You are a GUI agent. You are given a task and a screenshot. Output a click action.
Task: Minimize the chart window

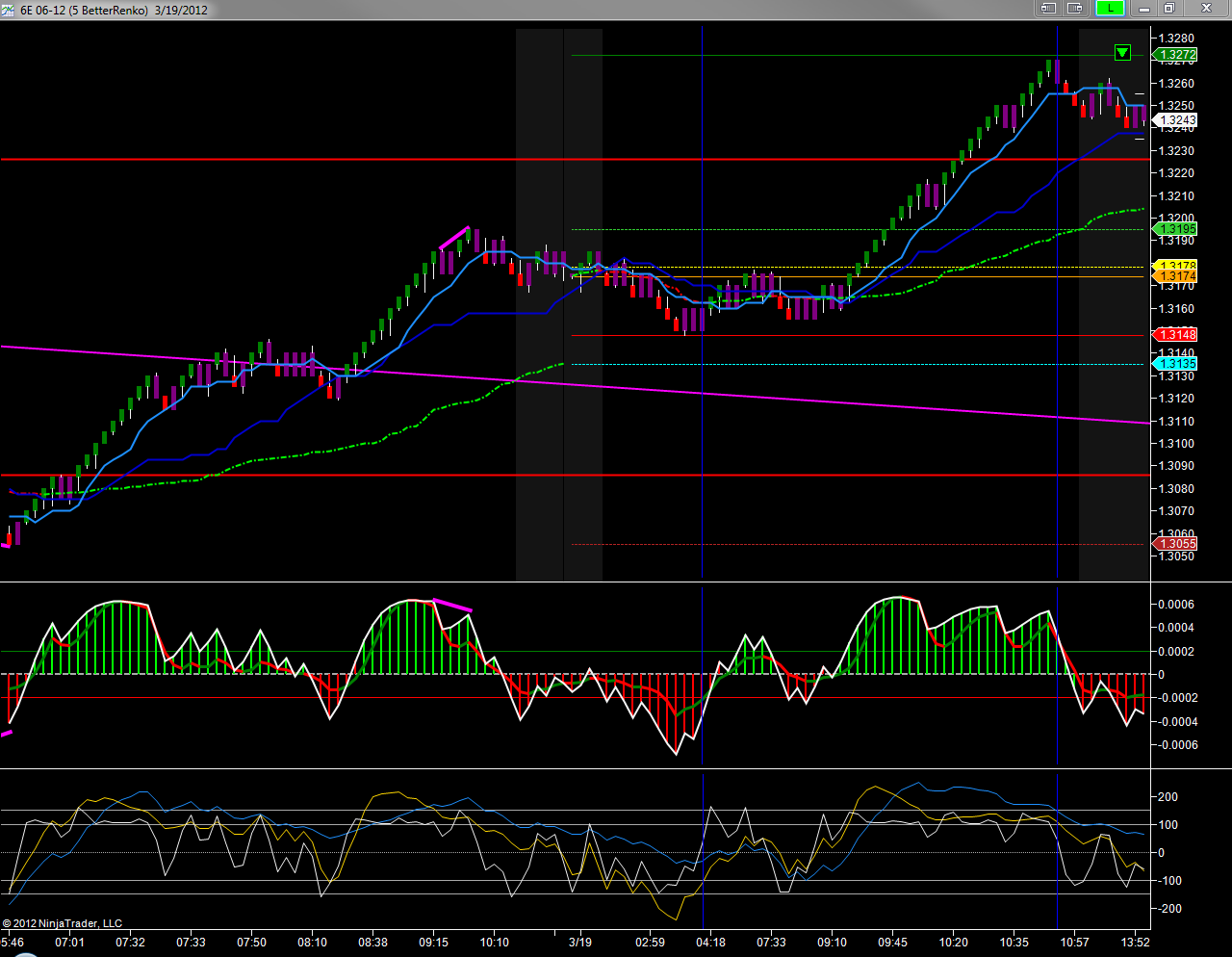pos(1144,9)
